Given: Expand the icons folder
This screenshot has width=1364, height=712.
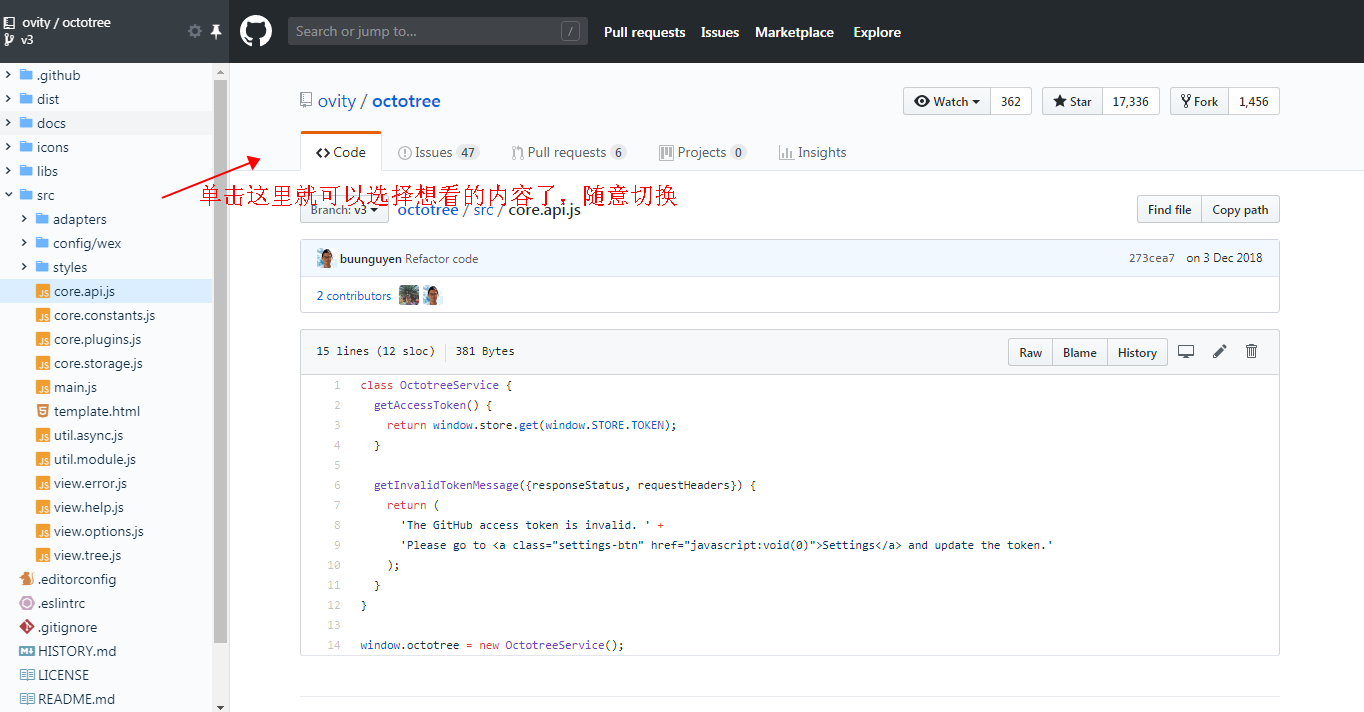Looking at the screenshot, I should point(8,147).
